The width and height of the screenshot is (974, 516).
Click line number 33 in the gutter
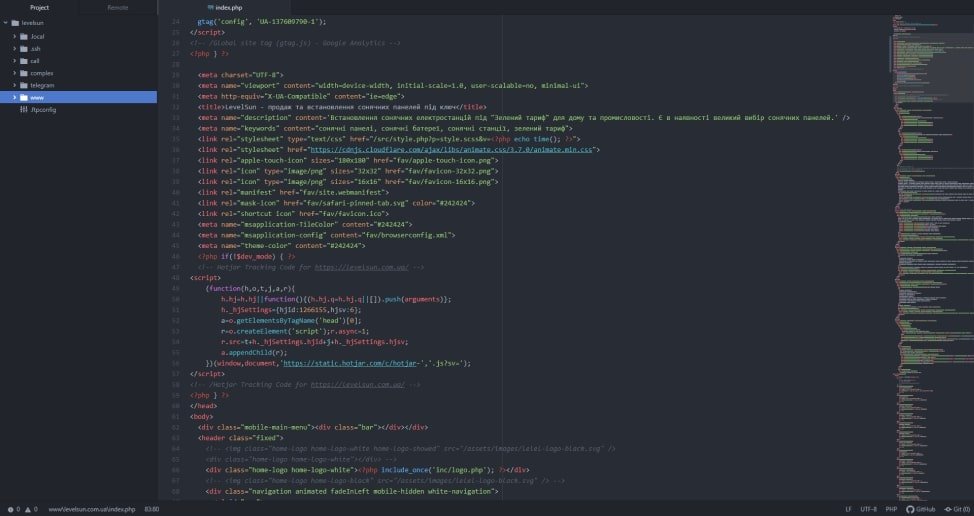coord(175,117)
